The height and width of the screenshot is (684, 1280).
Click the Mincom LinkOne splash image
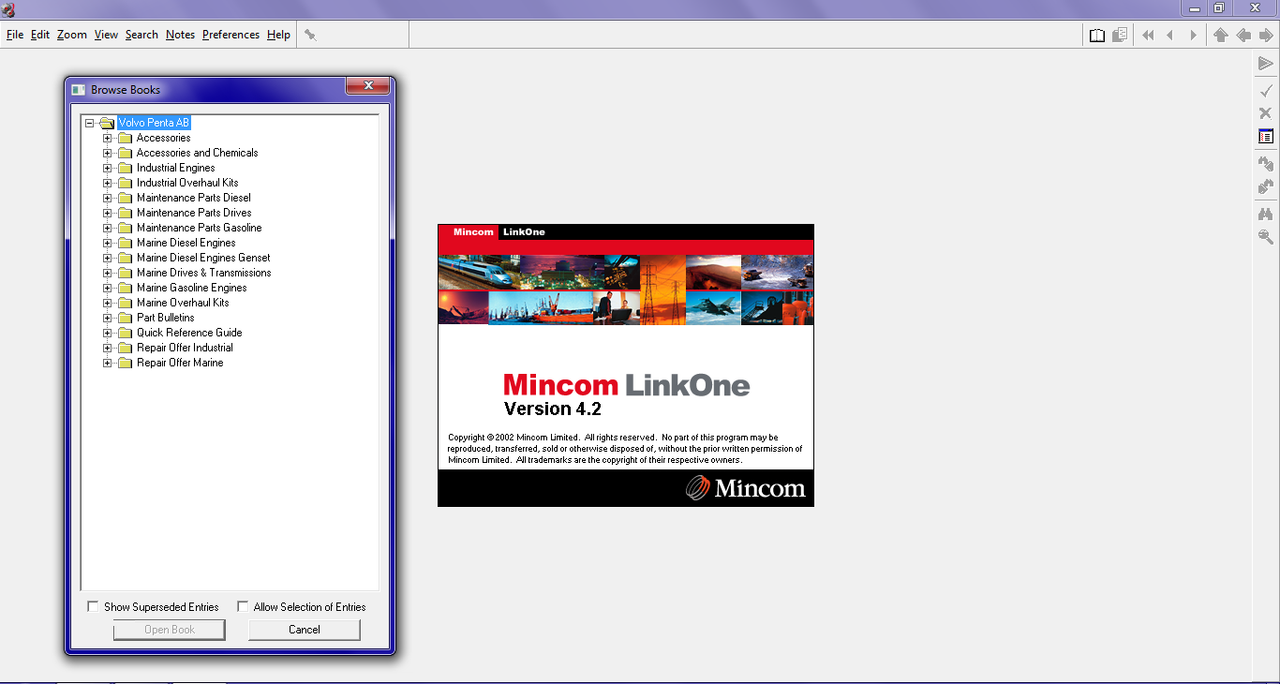[x=626, y=365]
